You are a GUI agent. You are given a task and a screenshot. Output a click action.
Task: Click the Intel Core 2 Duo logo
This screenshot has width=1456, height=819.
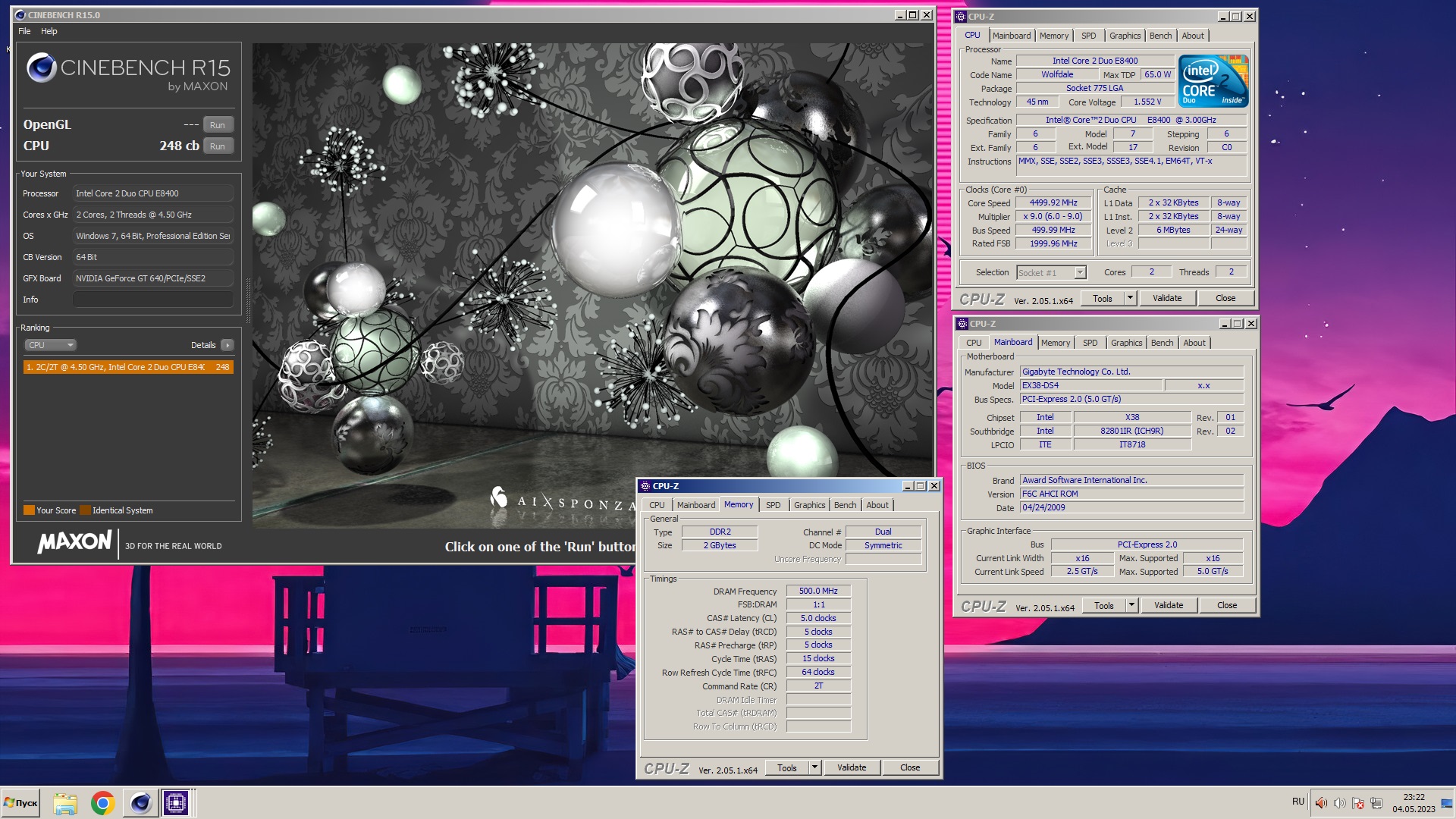tap(1213, 81)
